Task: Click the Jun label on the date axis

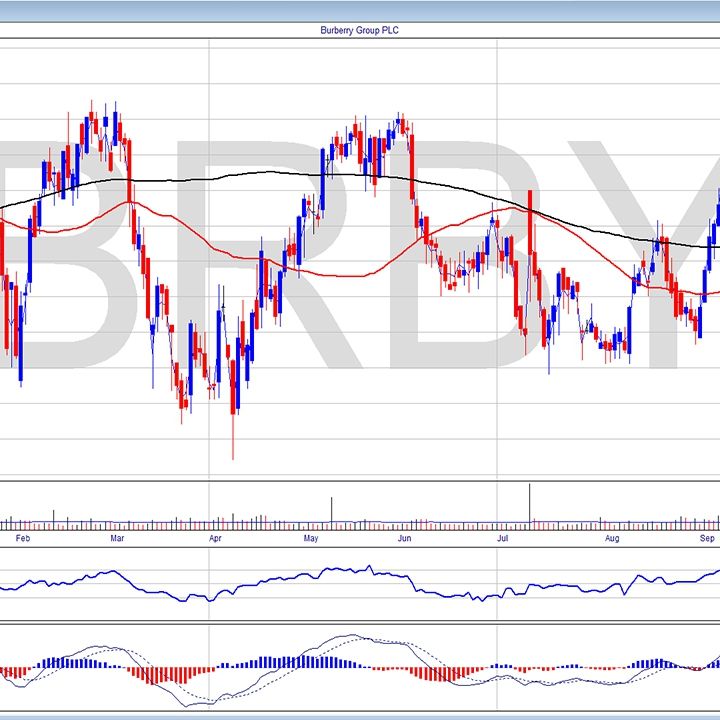Action: click(x=404, y=539)
